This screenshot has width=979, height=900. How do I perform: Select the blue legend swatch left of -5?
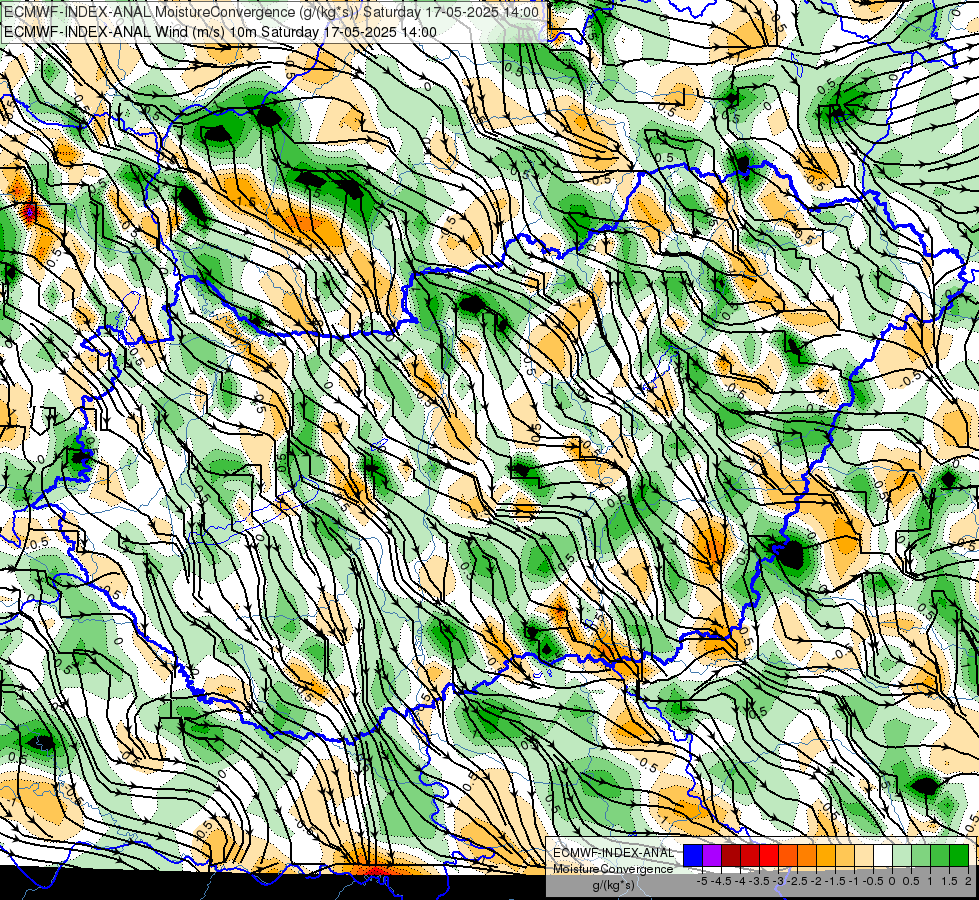point(693,856)
